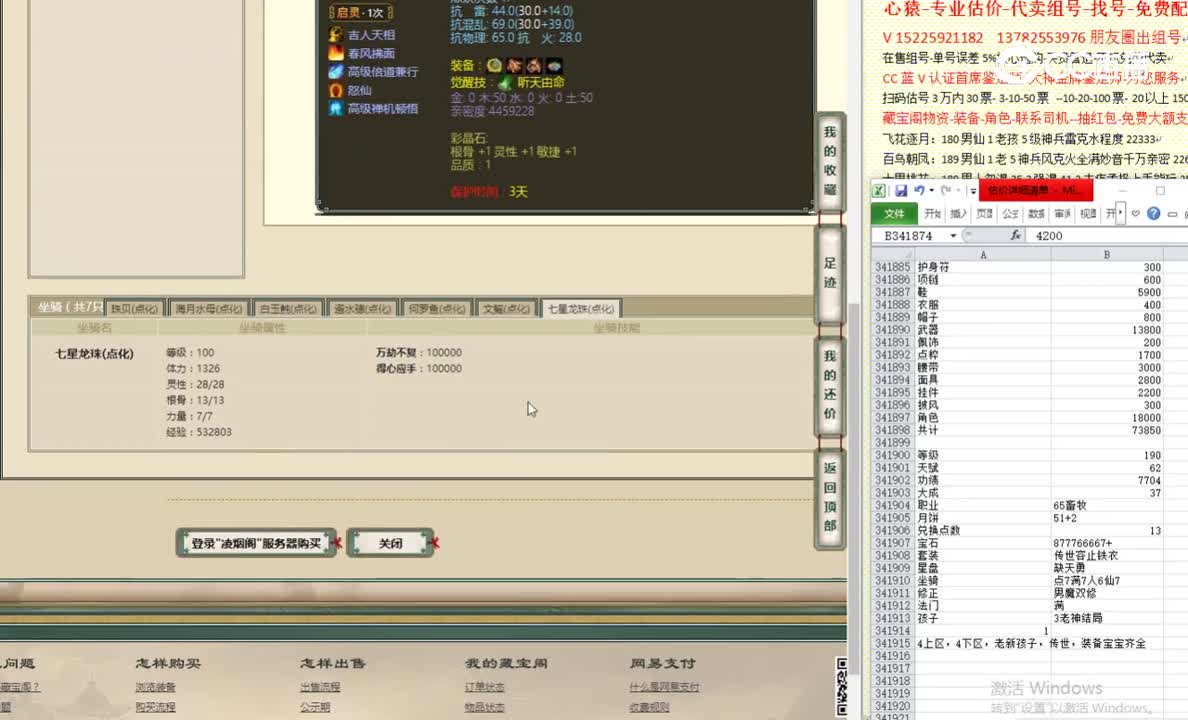Select the 高级倍道兼行 skill icon
Viewport: 1188px width, 720px height.
(335, 72)
